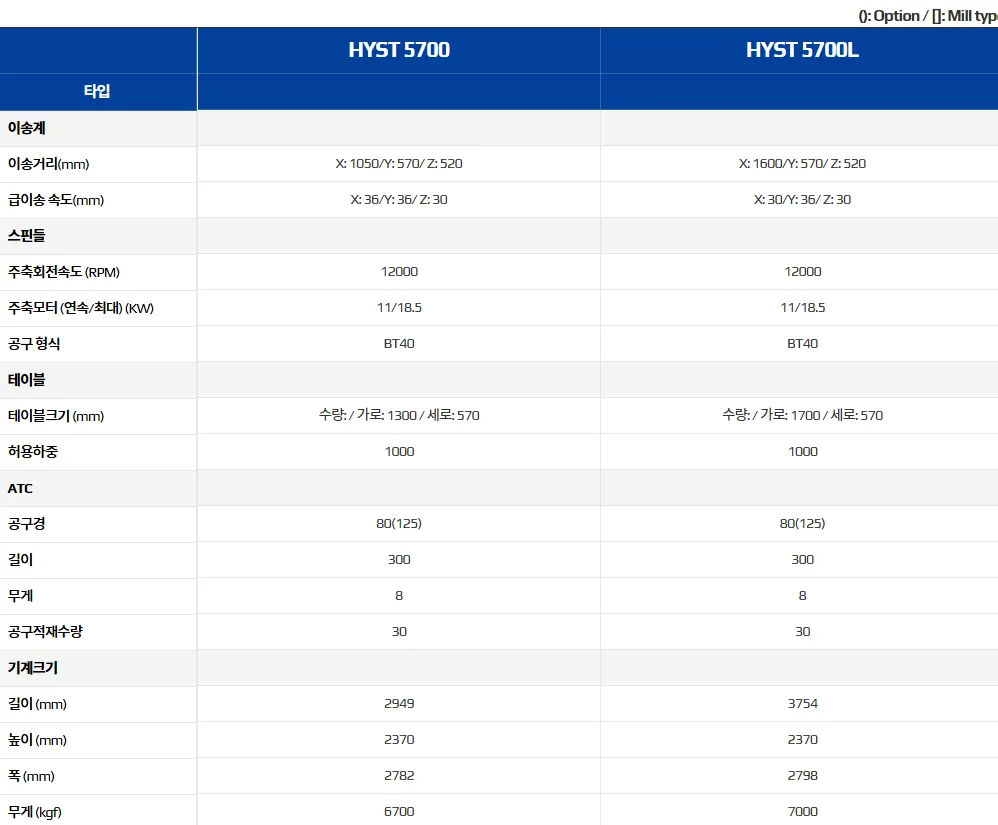Select 80(125) in the HYST 5700L column

tap(803, 523)
